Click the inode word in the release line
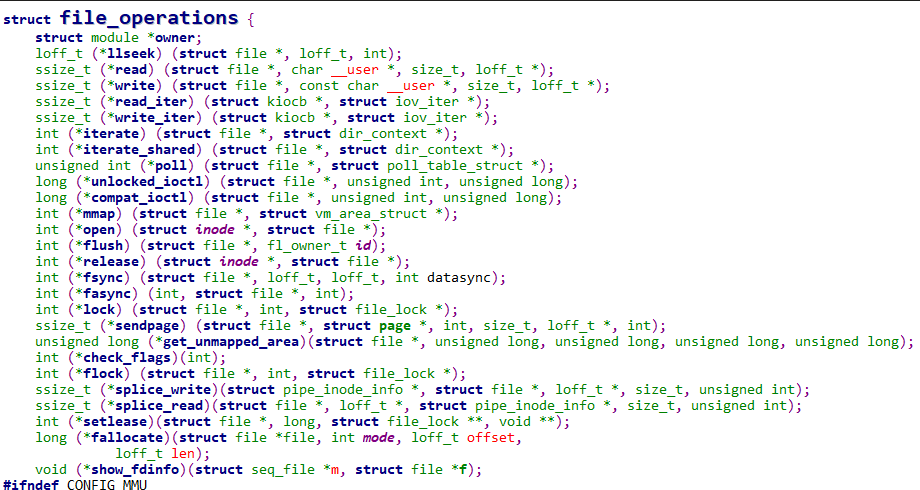The image size is (920, 490). pyautogui.click(x=239, y=262)
